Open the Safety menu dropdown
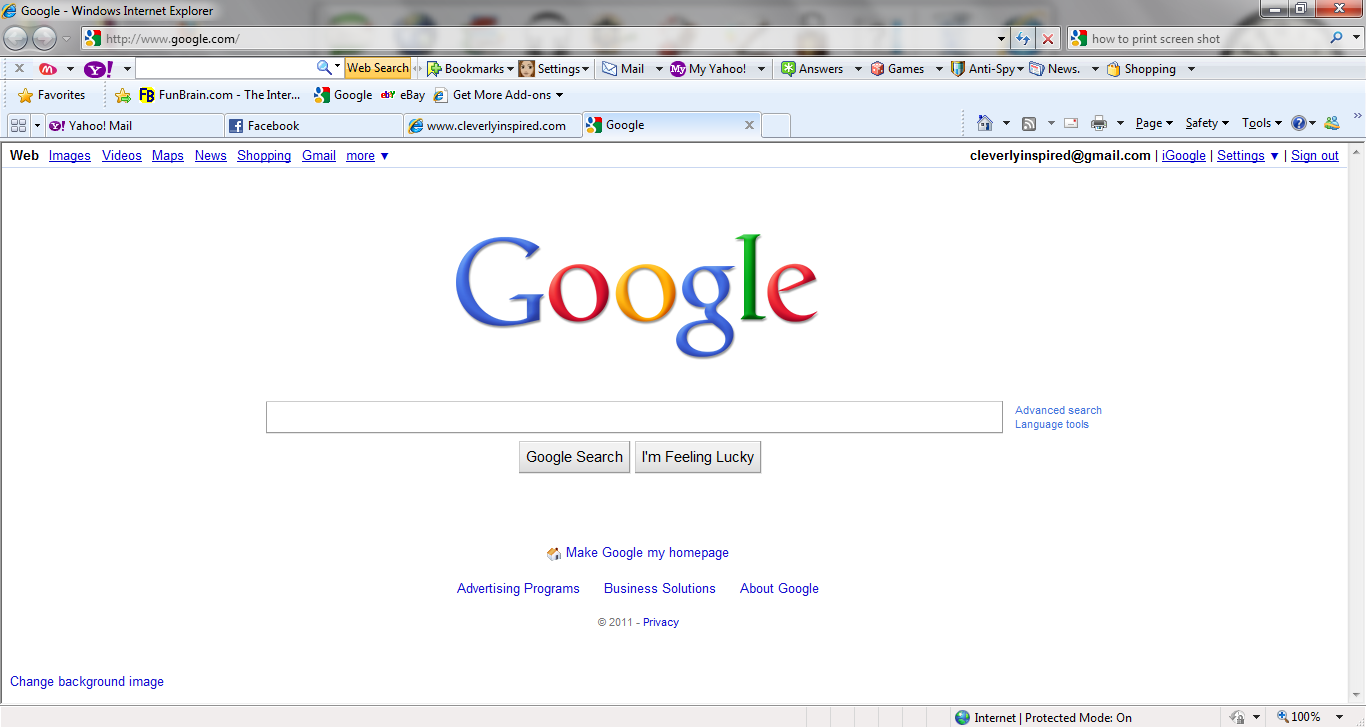 tap(1207, 123)
